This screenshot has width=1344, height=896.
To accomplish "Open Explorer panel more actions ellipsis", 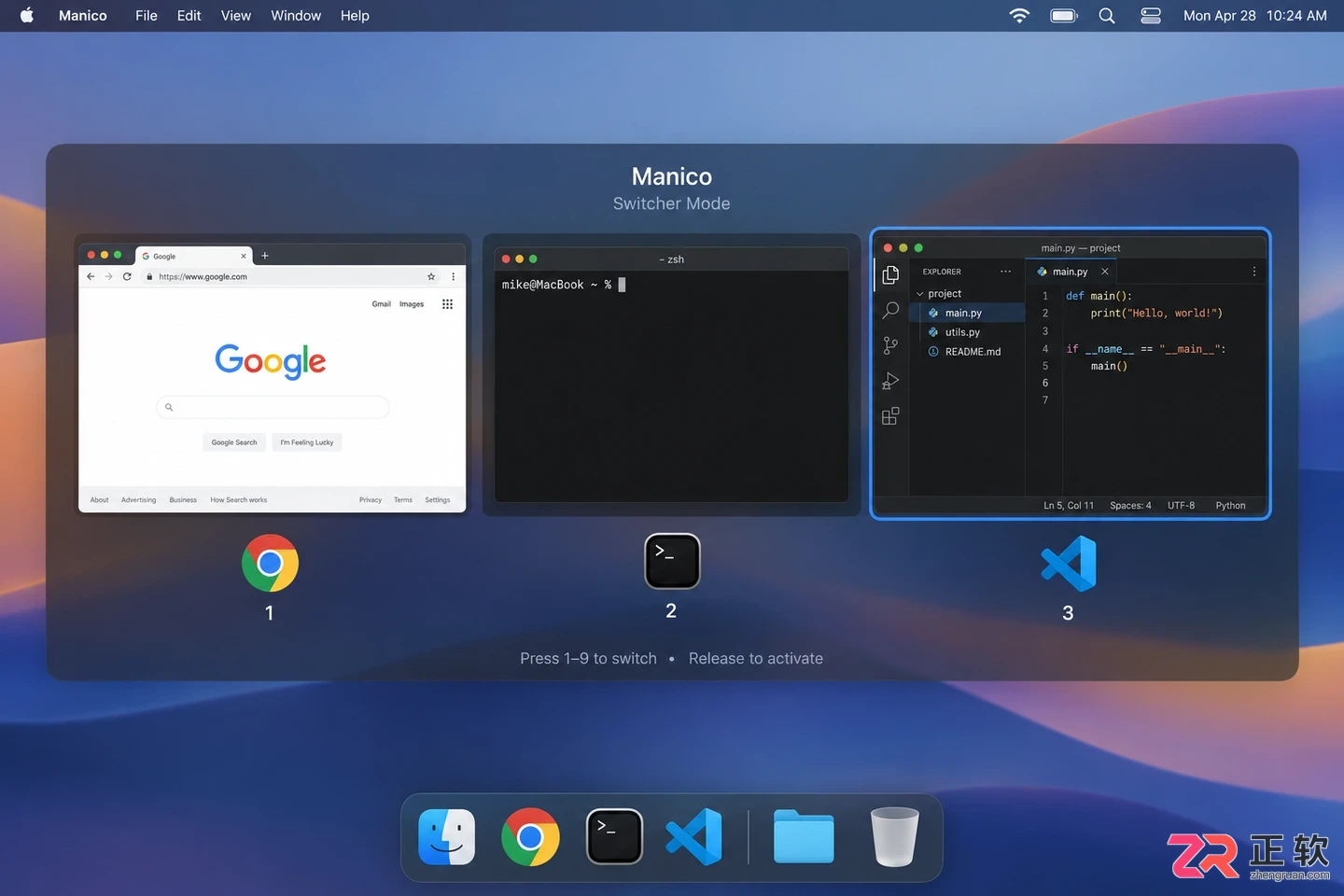I will pos(1005,272).
